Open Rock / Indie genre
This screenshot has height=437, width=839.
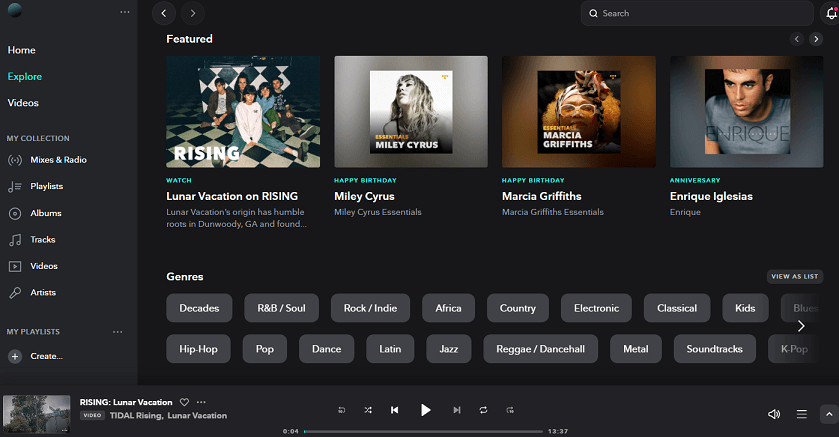coord(370,308)
